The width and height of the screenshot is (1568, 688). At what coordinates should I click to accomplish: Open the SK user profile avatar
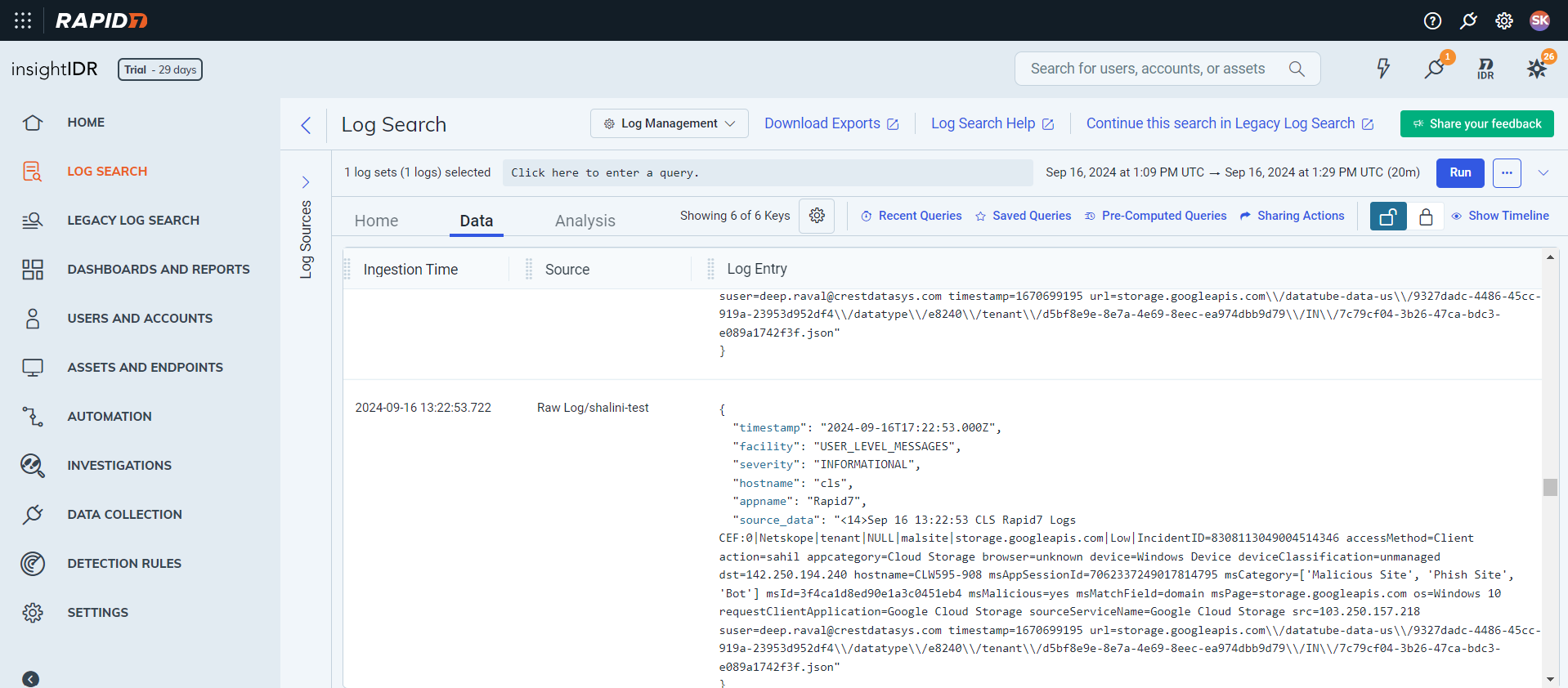(1540, 20)
